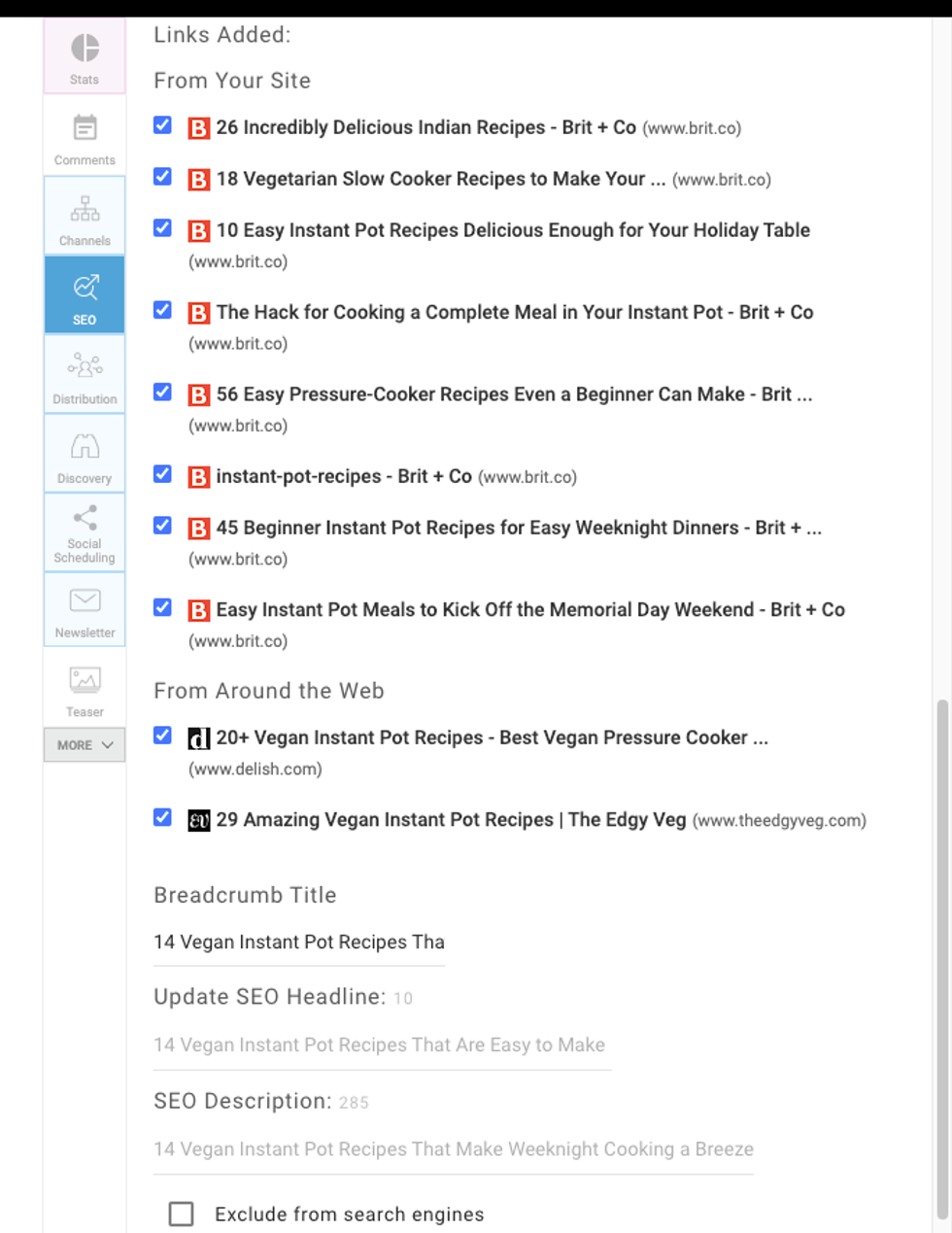Uncheck 26 Incredibly Delicious Indian Recipes link

(163, 125)
